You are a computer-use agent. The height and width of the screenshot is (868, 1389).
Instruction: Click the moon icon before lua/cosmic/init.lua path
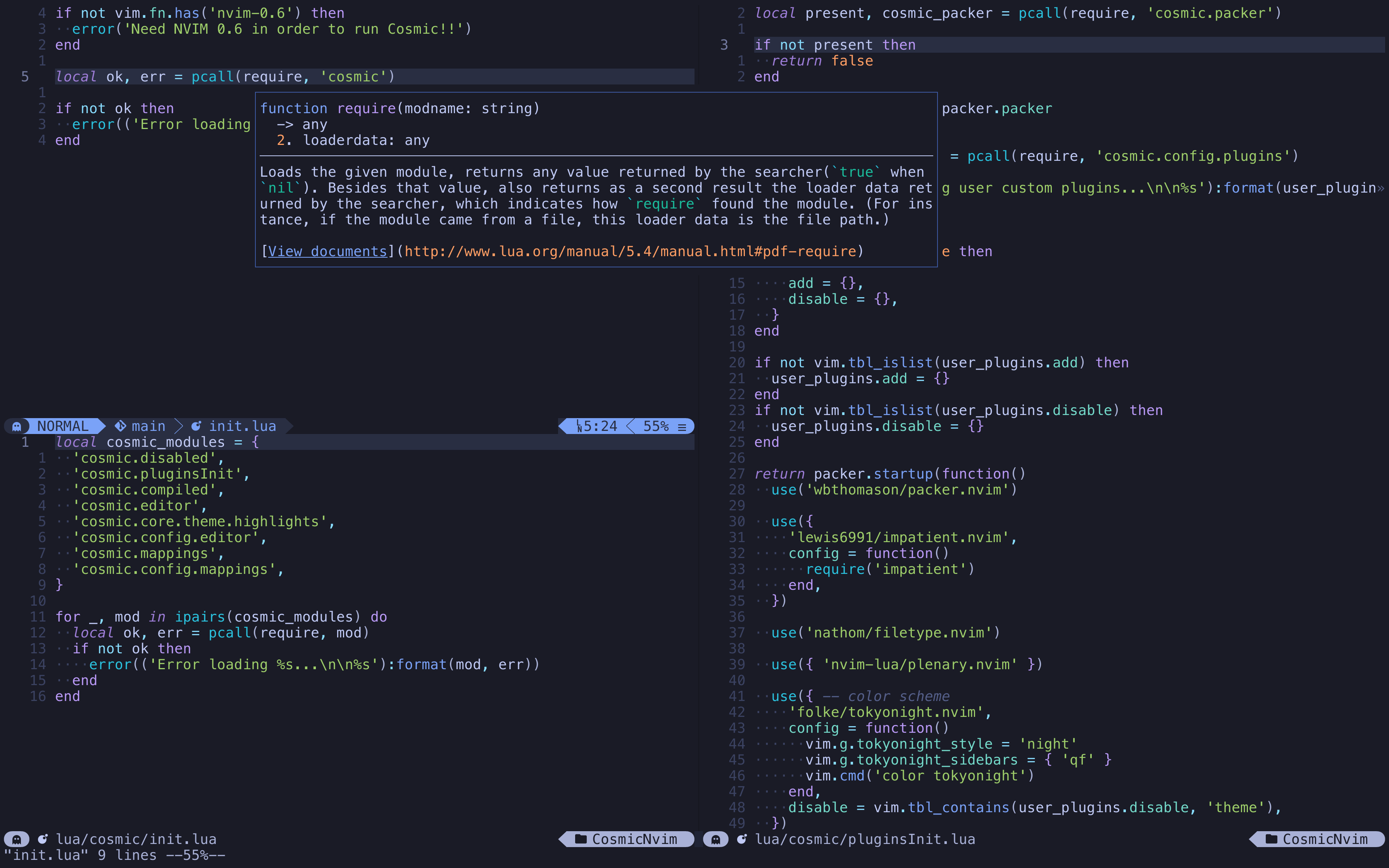tap(44, 839)
